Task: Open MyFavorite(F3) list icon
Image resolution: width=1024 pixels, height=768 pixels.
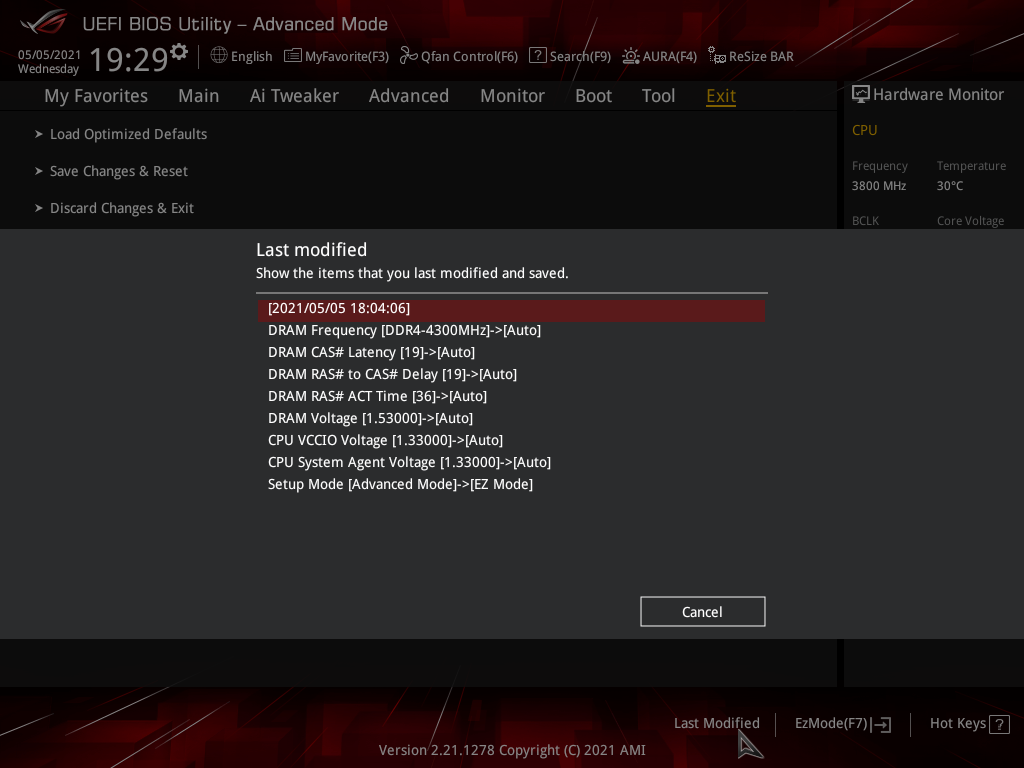Action: pyautogui.click(x=293, y=56)
